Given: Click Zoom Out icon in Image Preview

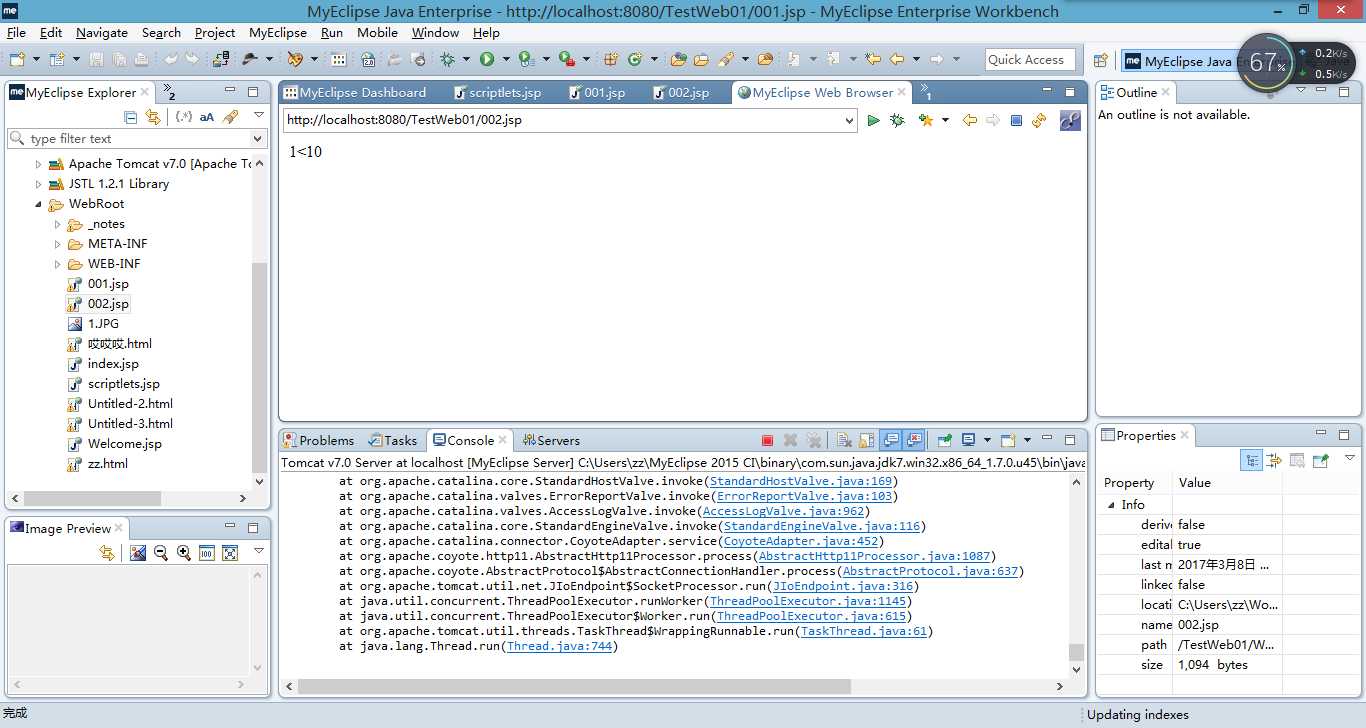Looking at the screenshot, I should click(161, 552).
